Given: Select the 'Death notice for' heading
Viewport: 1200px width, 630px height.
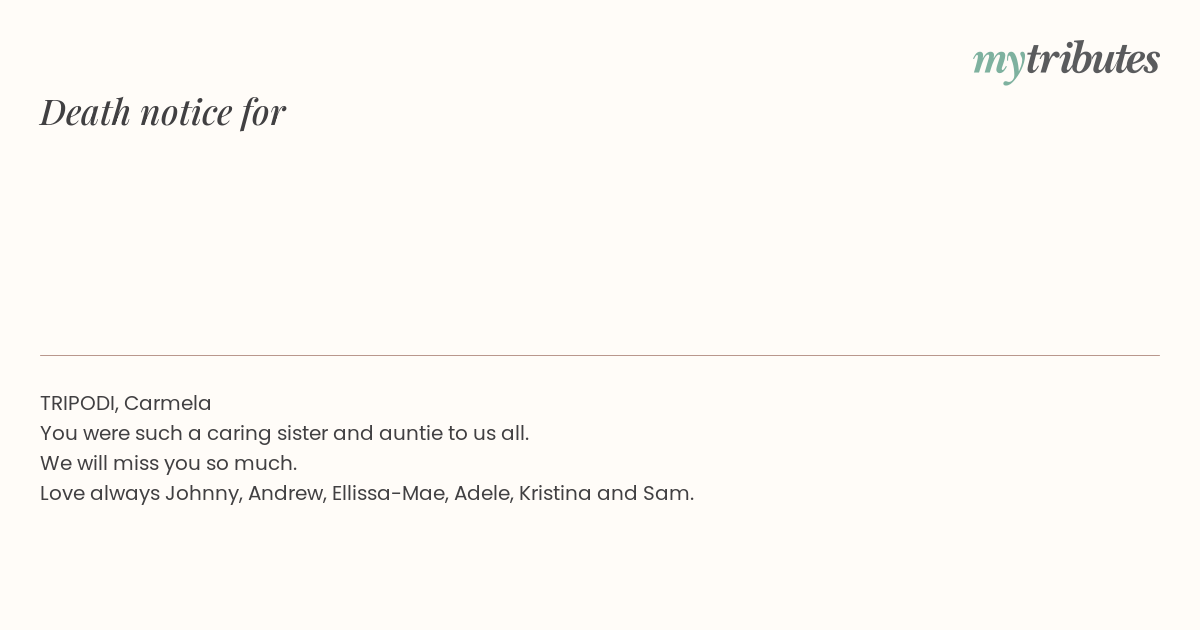Looking at the screenshot, I should click(x=163, y=112).
